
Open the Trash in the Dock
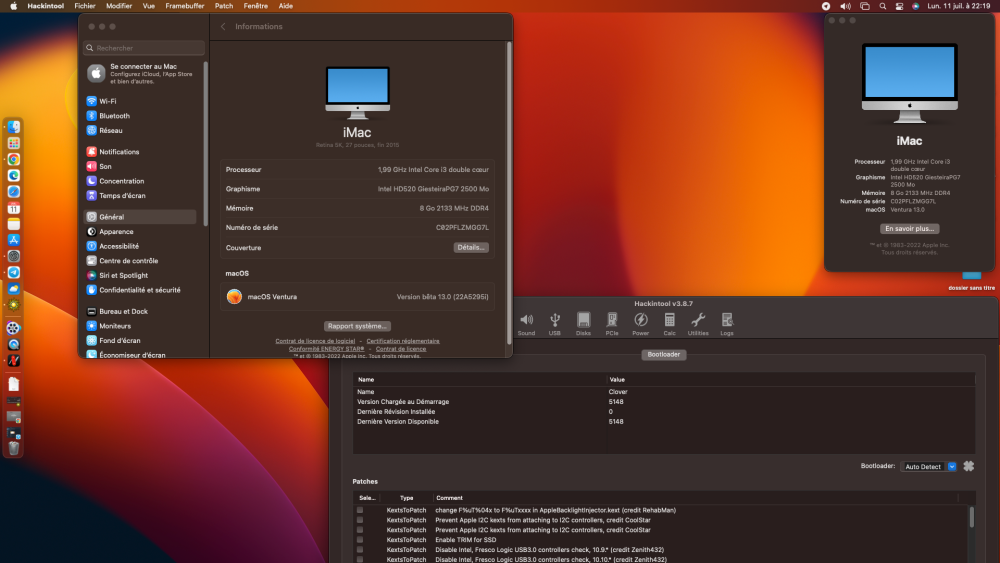(13, 448)
